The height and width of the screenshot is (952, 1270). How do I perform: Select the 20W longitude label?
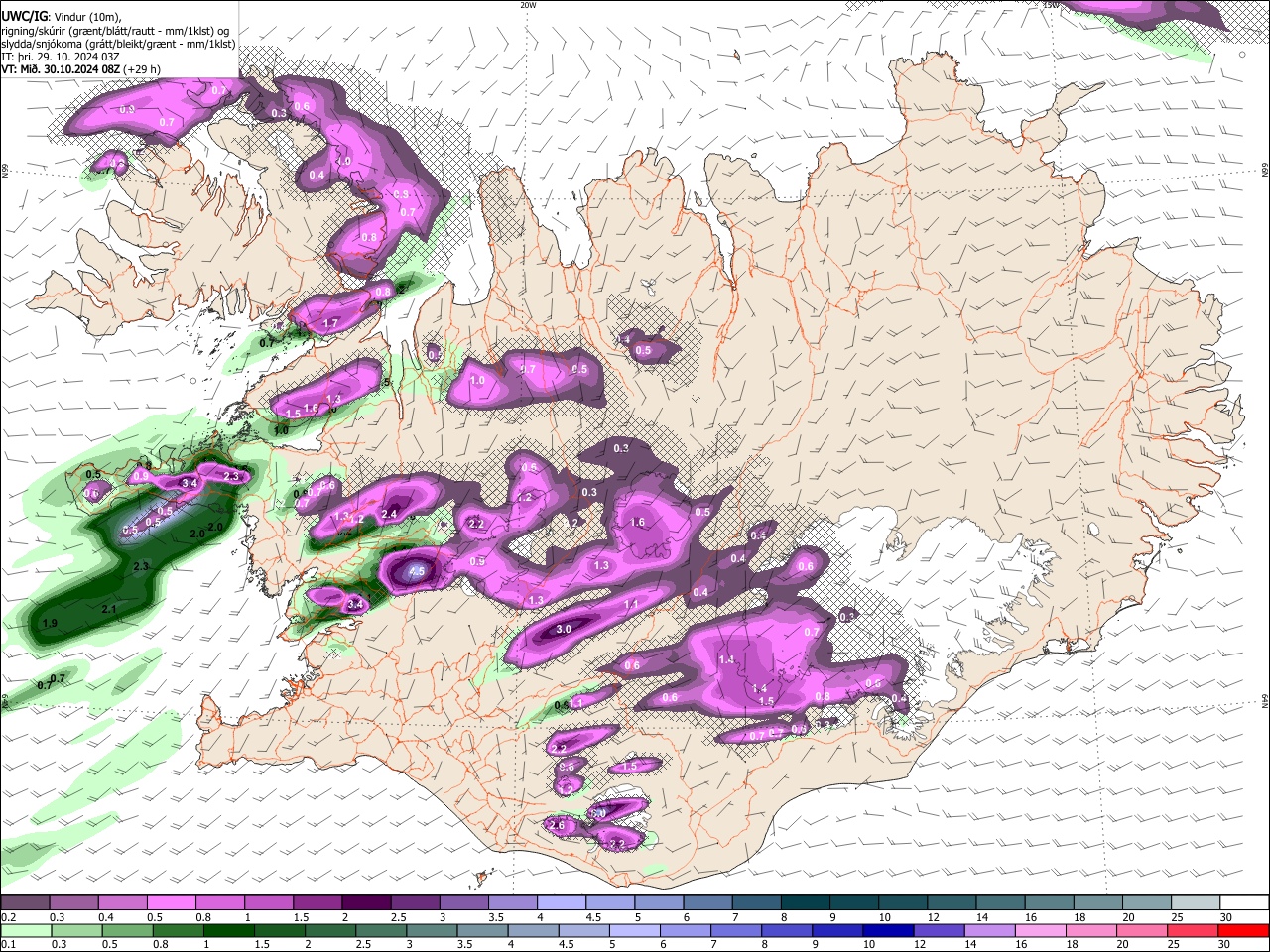[528, 5]
